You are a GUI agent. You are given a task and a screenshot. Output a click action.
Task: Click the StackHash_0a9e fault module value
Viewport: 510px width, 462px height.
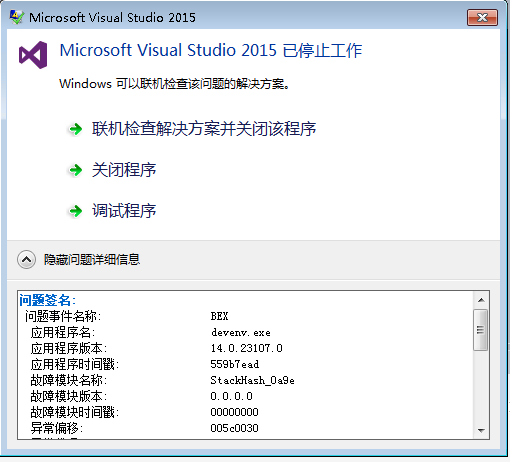coord(252,380)
